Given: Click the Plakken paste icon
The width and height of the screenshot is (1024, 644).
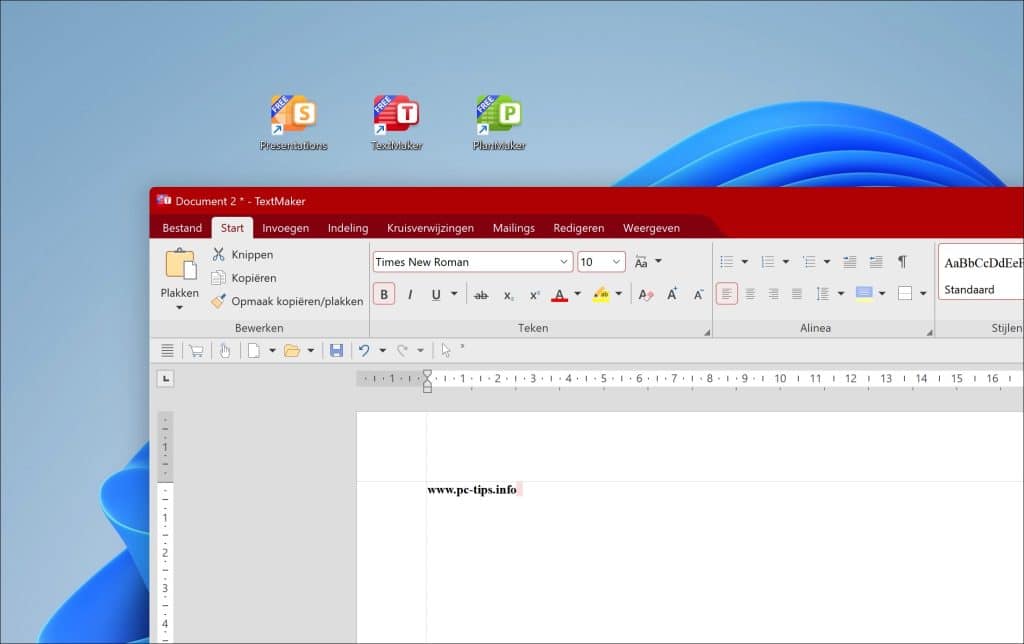Looking at the screenshot, I should point(180,265).
